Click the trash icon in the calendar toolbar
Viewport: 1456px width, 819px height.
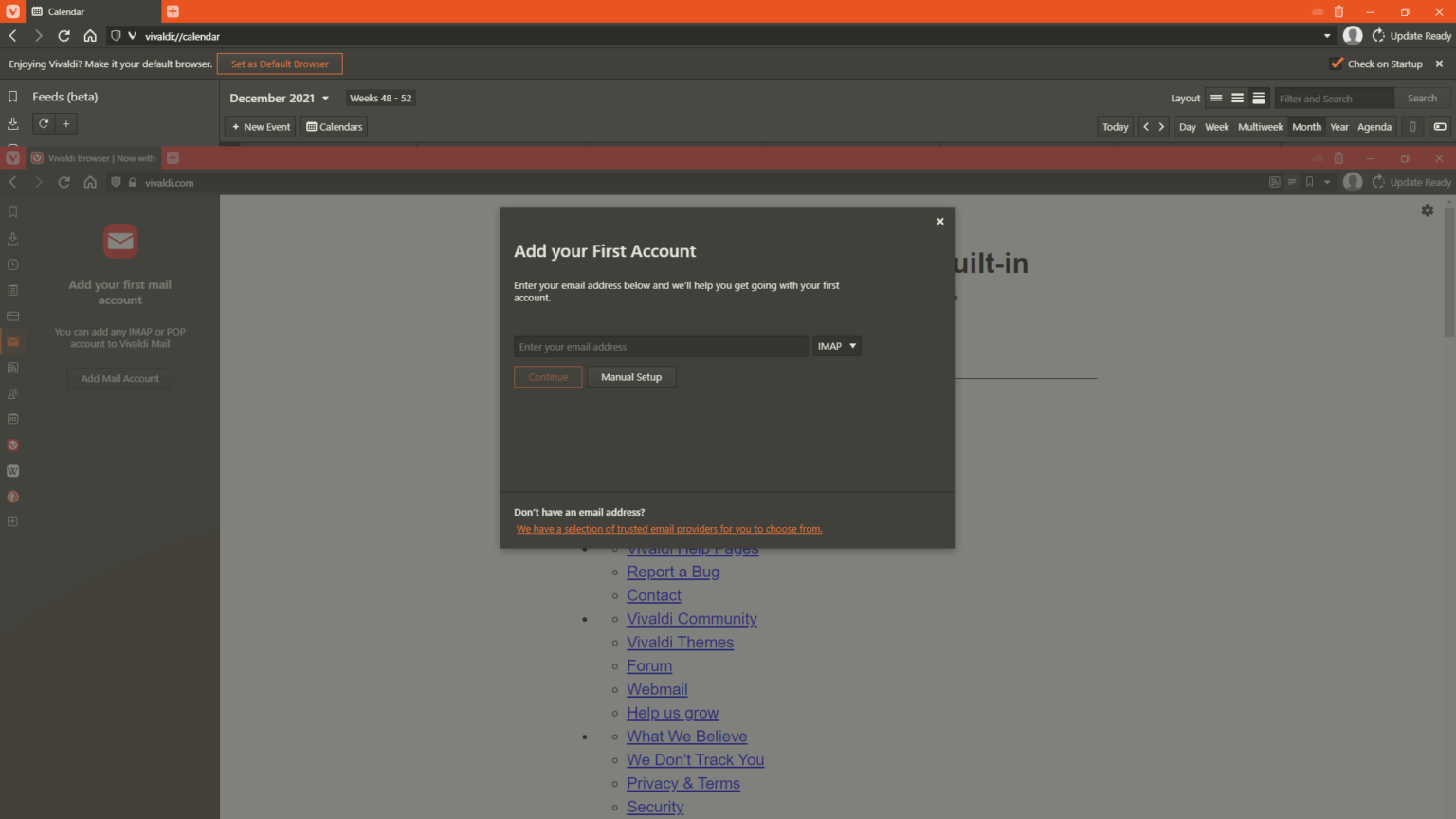point(1412,126)
